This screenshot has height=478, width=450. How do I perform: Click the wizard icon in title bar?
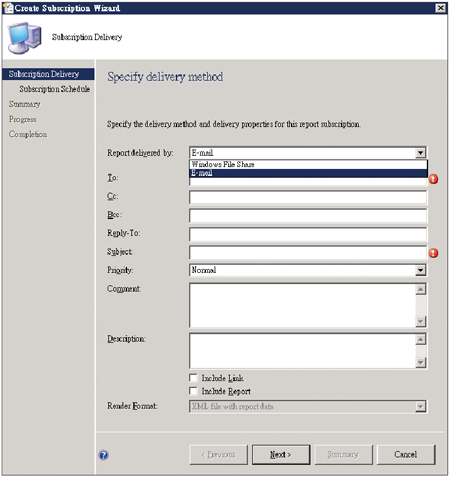8,8
